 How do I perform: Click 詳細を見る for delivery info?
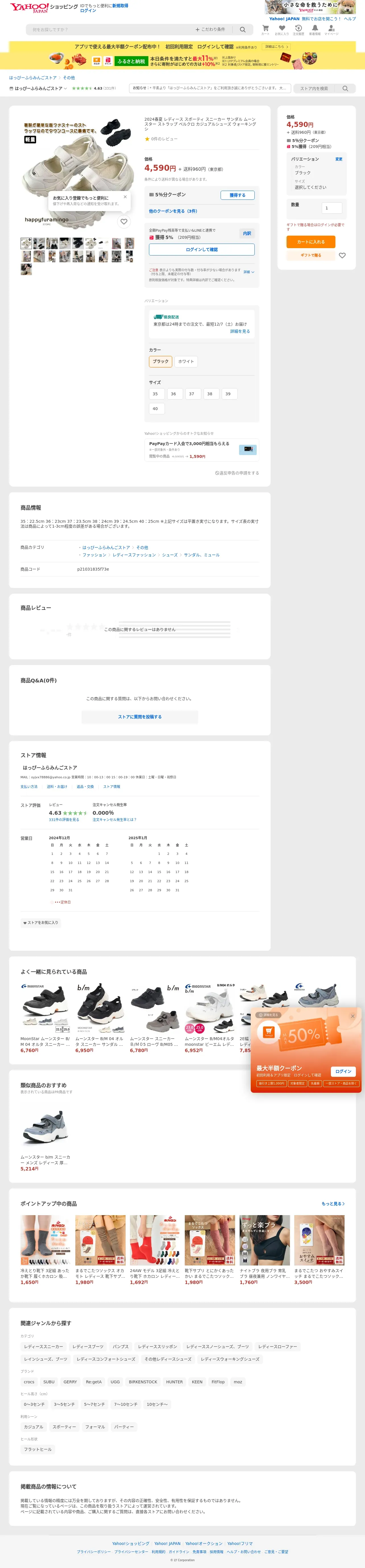click(x=240, y=331)
